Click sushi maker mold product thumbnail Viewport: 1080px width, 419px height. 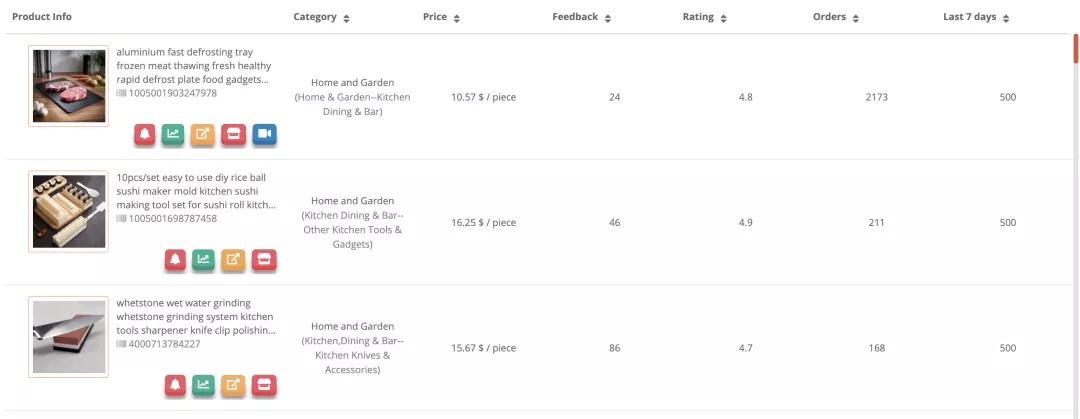click(x=69, y=212)
